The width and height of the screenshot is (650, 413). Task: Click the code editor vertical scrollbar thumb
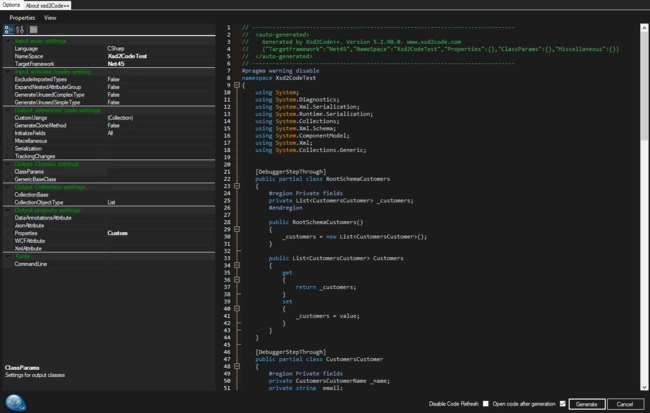click(644, 86)
